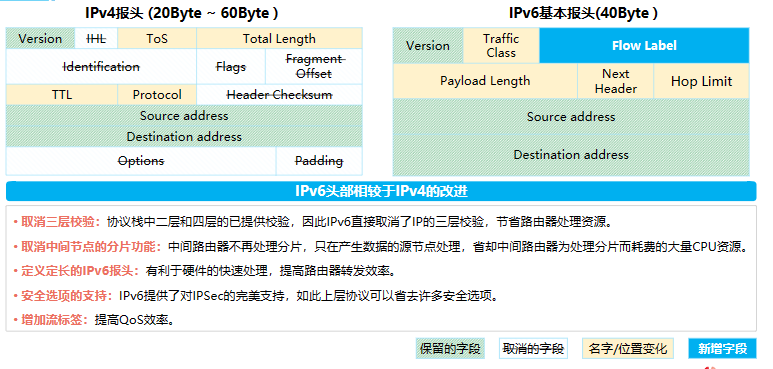
Task: Select the Traffic Class field in the IPv6 header
Action: coord(501,45)
